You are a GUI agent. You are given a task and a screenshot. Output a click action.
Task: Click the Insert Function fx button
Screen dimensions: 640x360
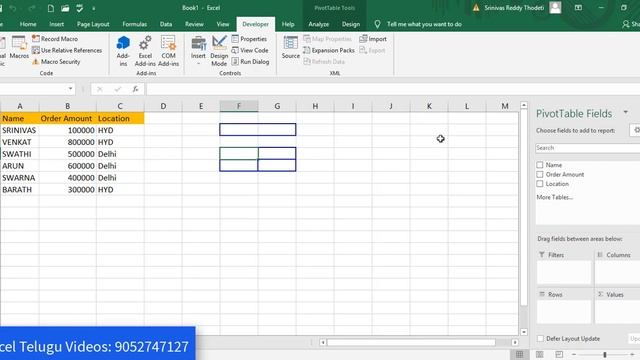(x=135, y=89)
